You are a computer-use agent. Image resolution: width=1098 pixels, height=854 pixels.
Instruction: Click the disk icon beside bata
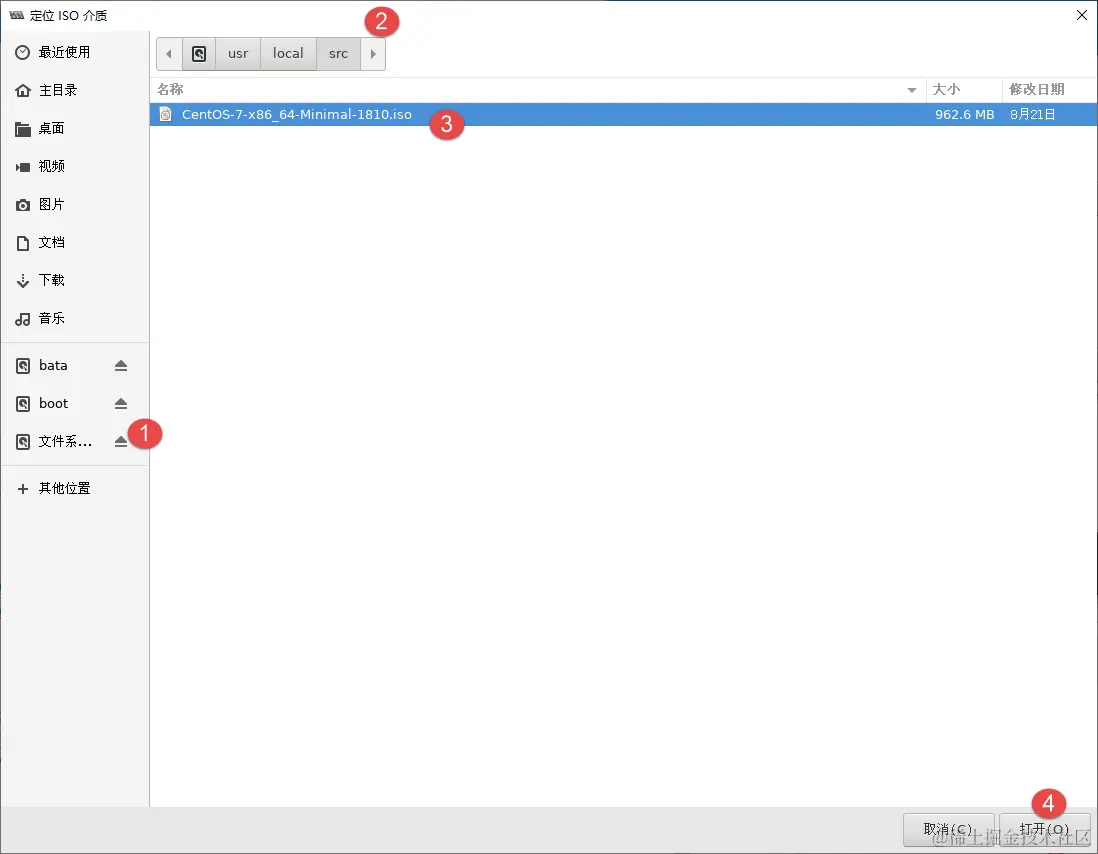pyautogui.click(x=22, y=365)
